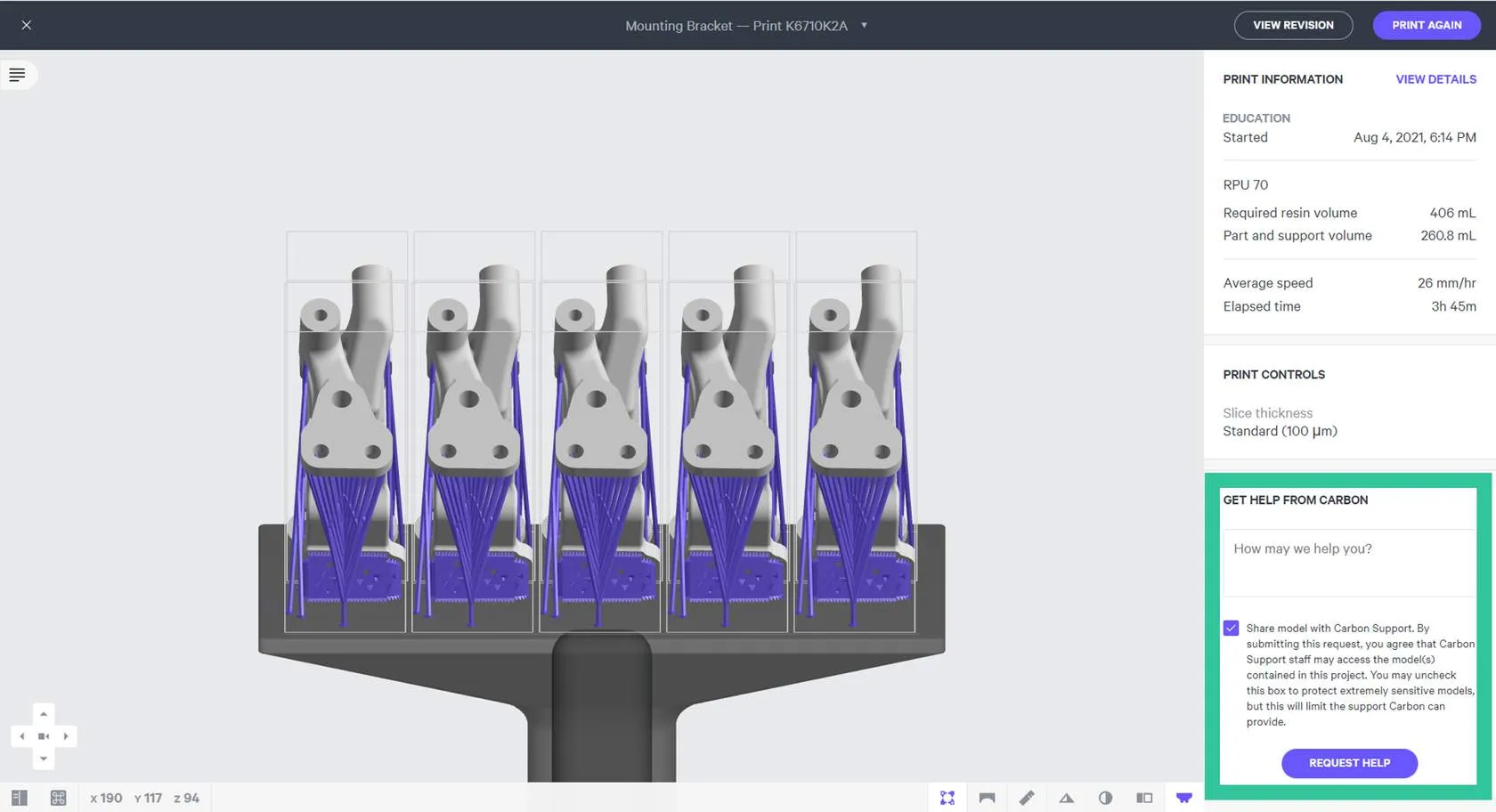1496x812 pixels.
Task: Click the PRINT AGAIN button
Action: [x=1427, y=25]
